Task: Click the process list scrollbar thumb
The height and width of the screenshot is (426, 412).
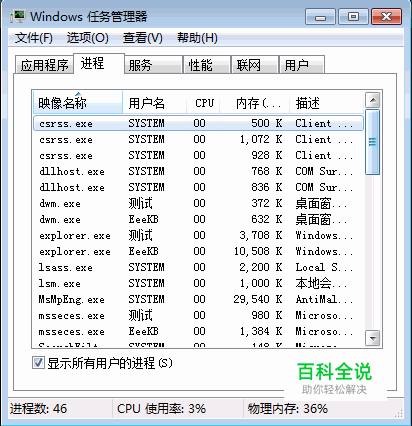Action: coord(373,142)
